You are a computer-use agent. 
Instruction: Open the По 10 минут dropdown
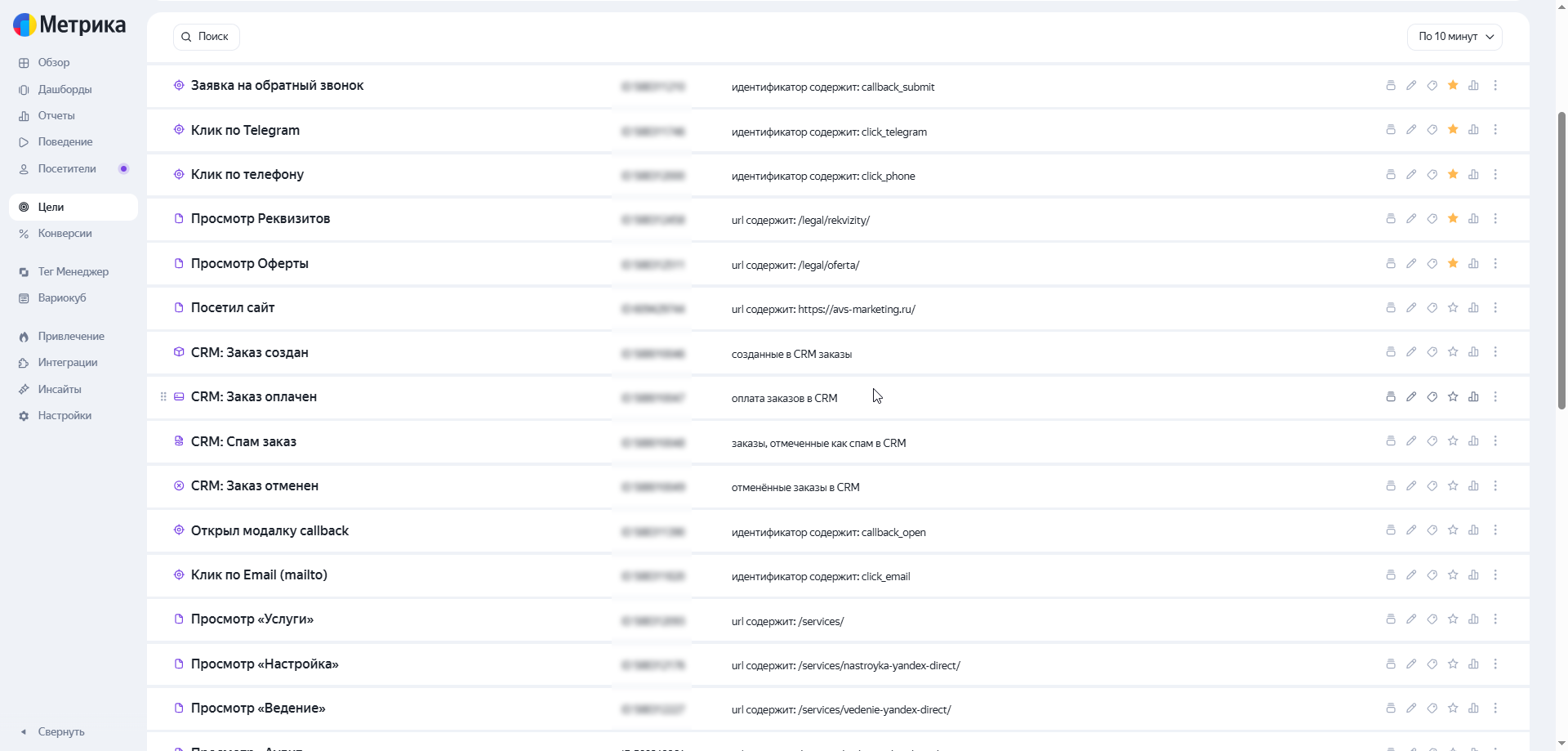pos(1454,37)
